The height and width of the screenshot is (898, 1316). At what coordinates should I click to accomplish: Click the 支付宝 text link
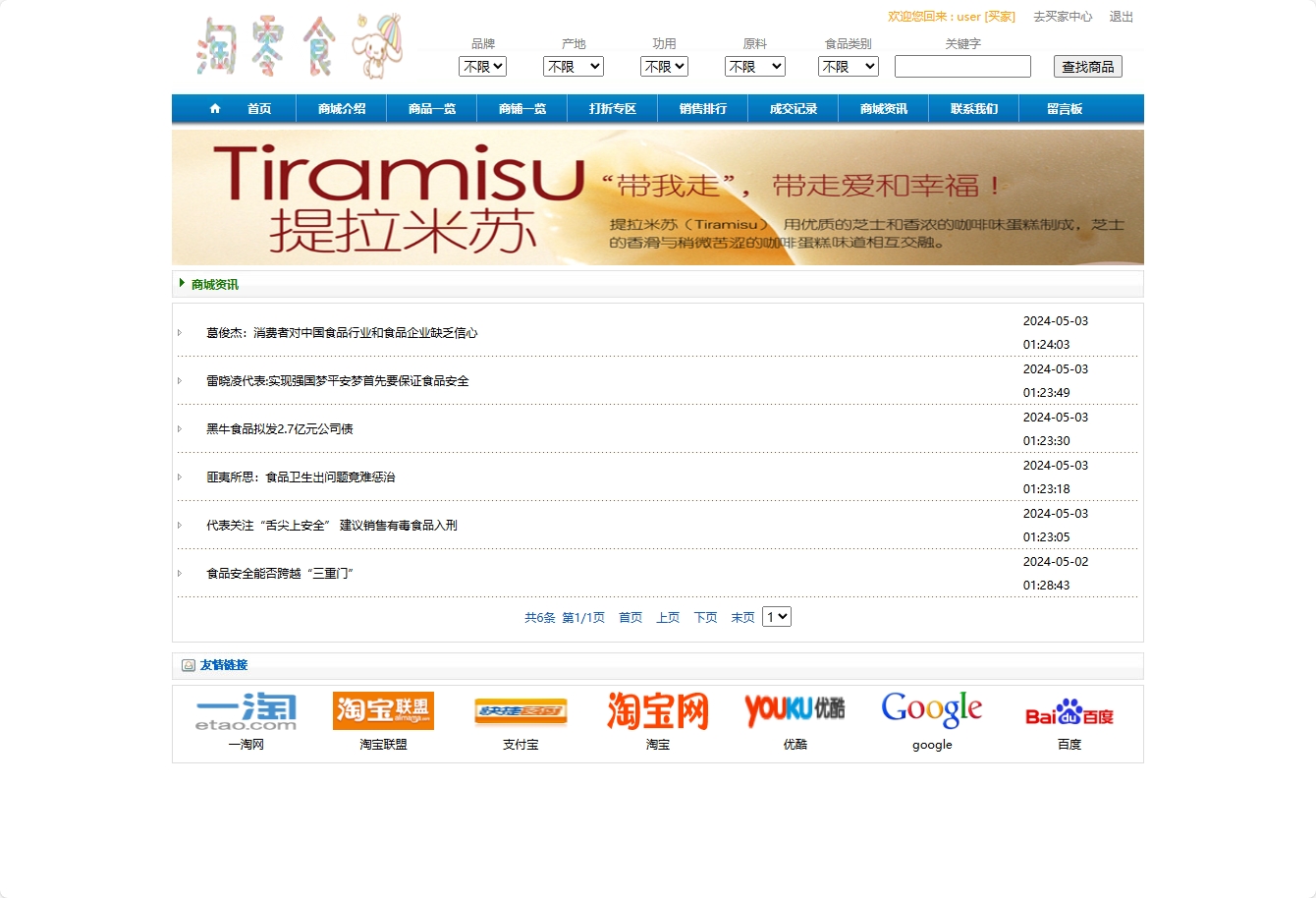[521, 745]
